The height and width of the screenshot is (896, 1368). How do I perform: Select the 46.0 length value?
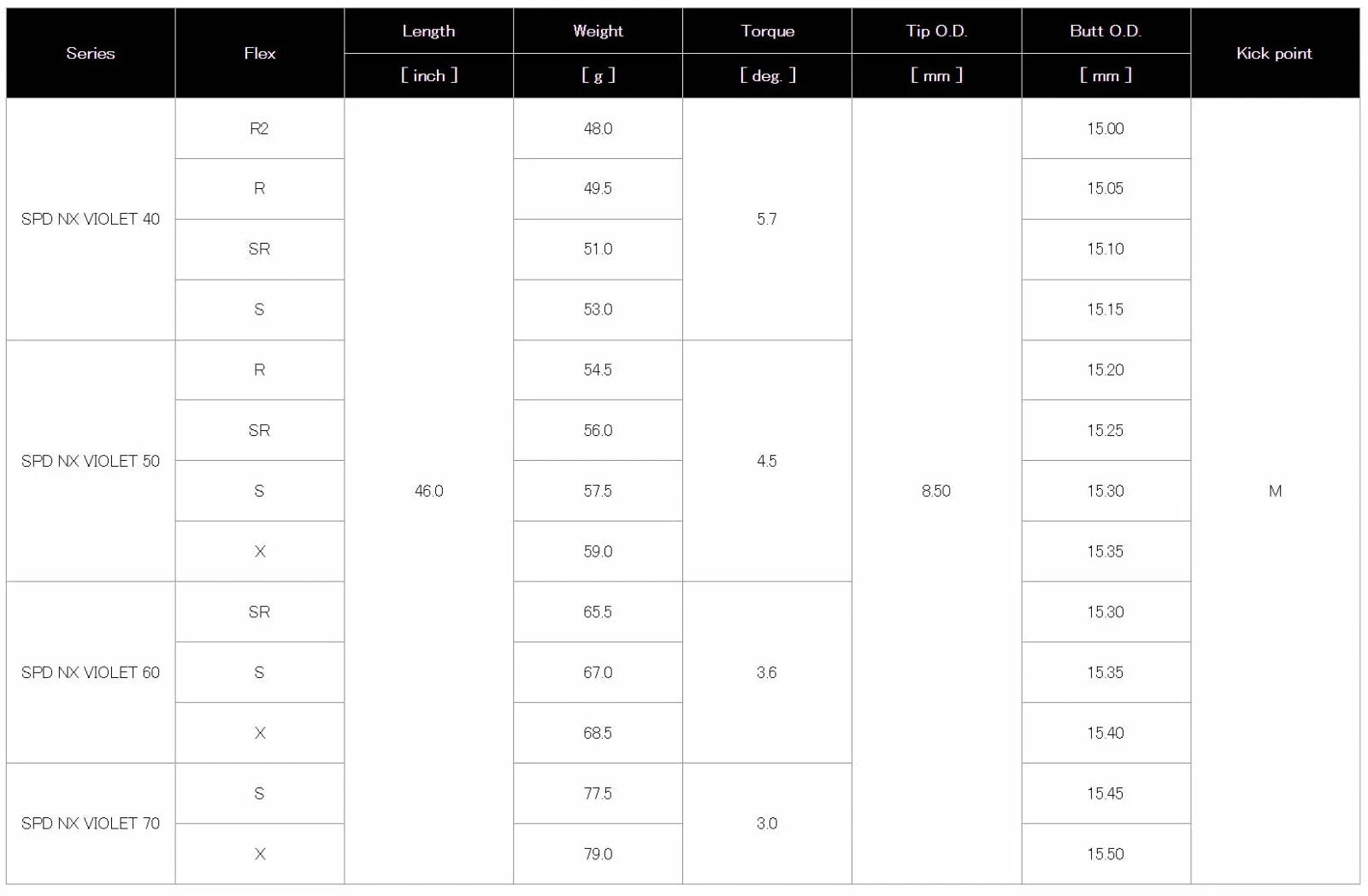(x=428, y=491)
